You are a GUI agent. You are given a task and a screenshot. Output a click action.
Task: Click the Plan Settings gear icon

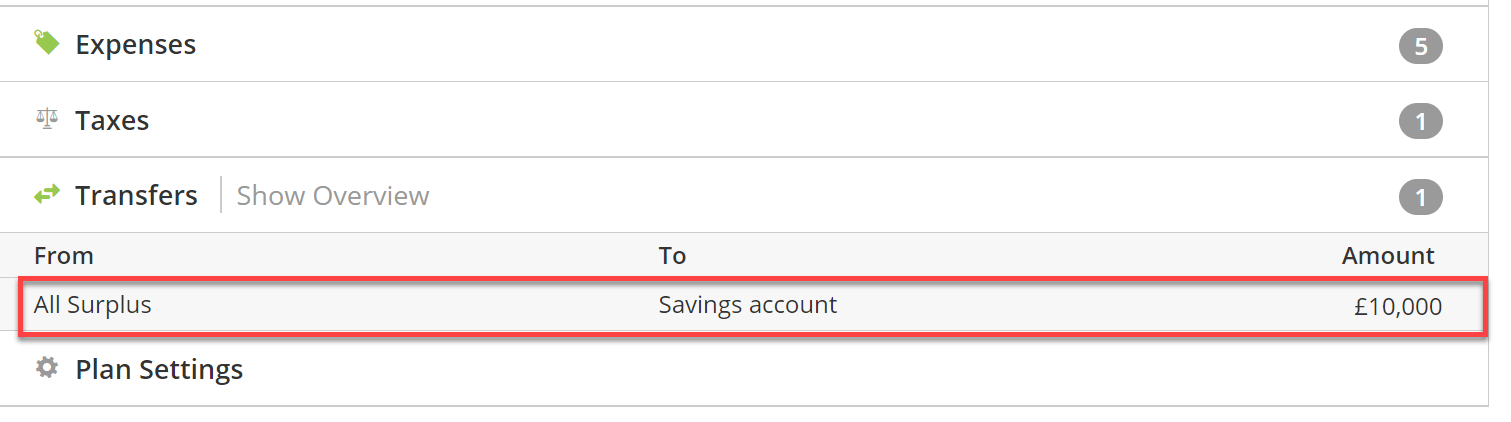[47, 368]
